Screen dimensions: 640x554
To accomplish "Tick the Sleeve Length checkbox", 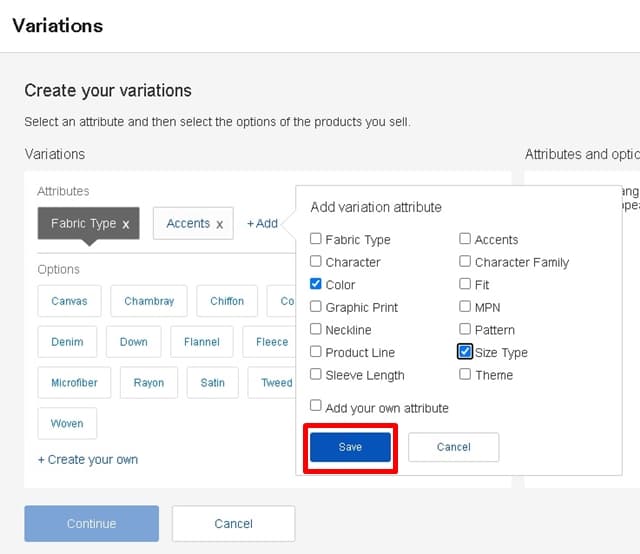I will click(x=316, y=375).
